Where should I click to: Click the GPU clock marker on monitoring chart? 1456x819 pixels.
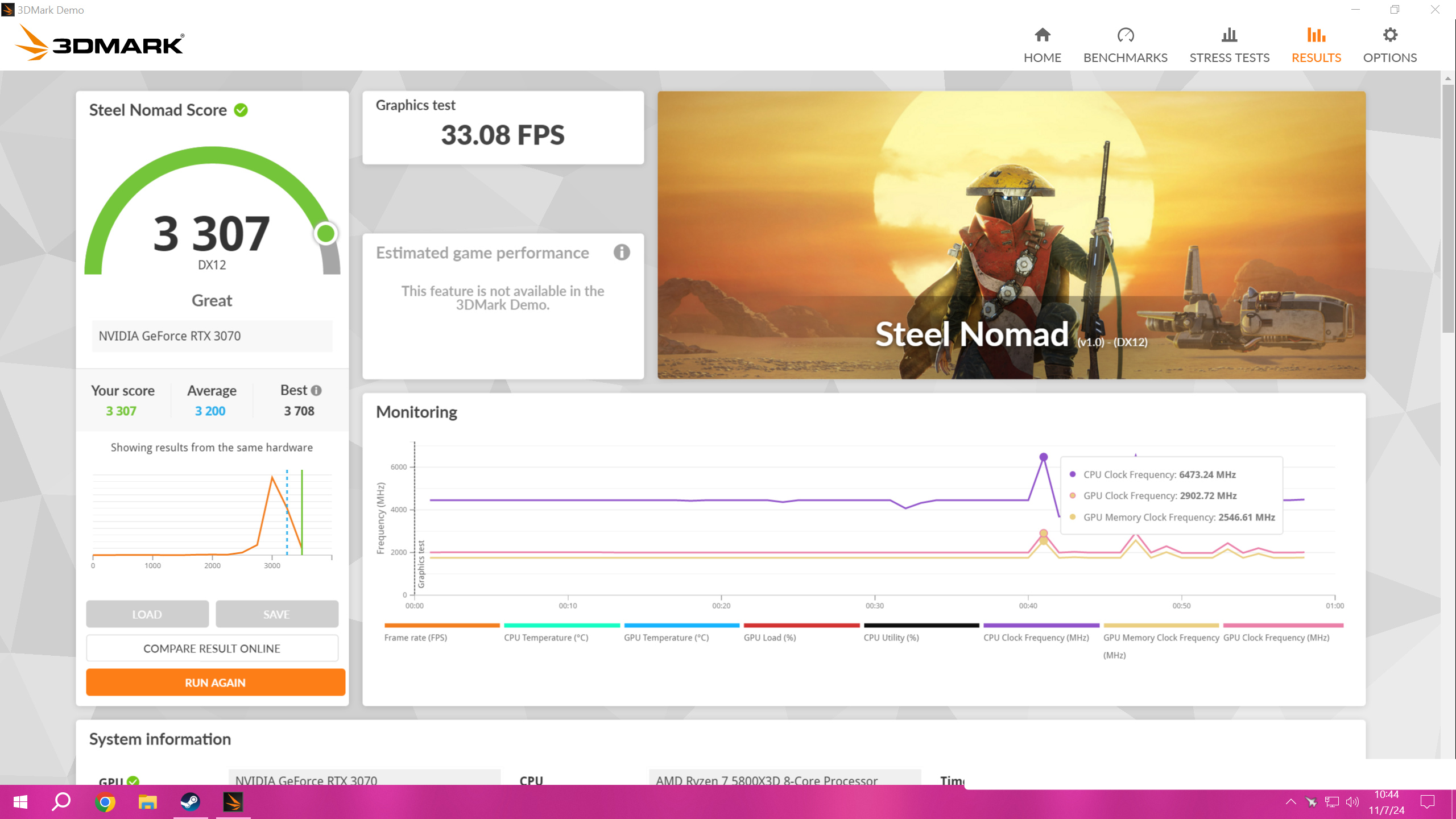(x=1044, y=533)
